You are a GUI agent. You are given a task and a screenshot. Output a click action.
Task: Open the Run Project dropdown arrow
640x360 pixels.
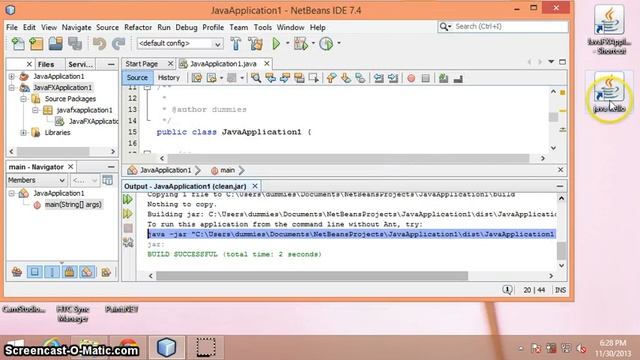click(287, 43)
